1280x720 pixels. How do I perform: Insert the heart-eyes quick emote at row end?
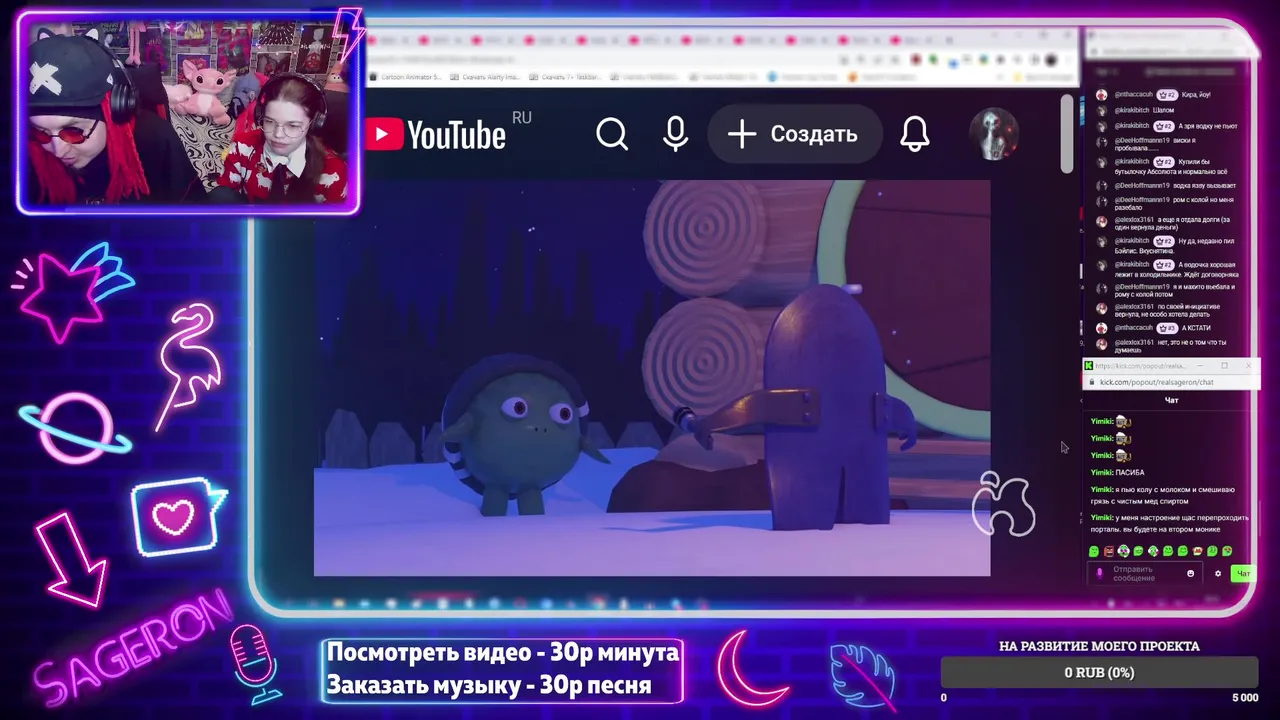[x=1227, y=551]
